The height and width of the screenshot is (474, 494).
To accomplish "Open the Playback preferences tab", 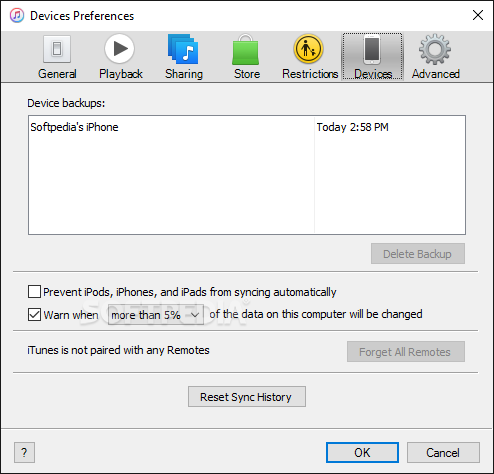I will click(x=120, y=57).
